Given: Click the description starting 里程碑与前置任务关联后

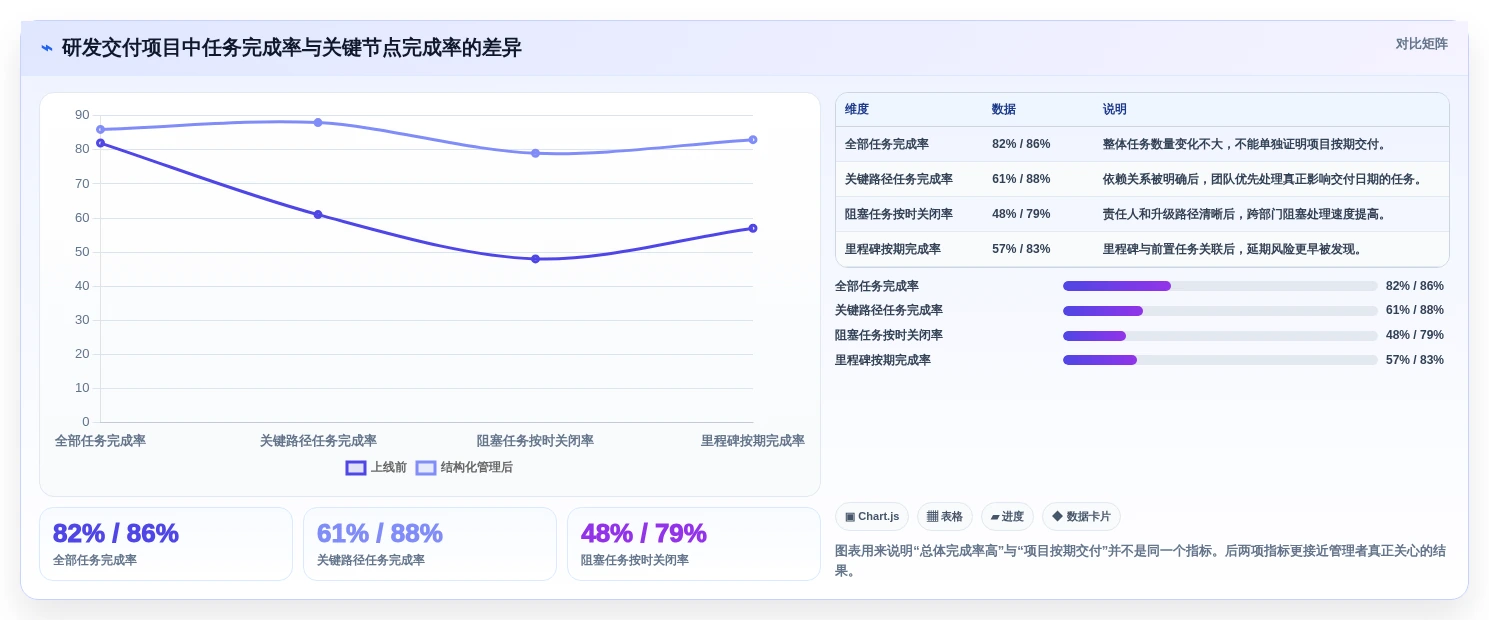Looking at the screenshot, I should point(1234,249).
